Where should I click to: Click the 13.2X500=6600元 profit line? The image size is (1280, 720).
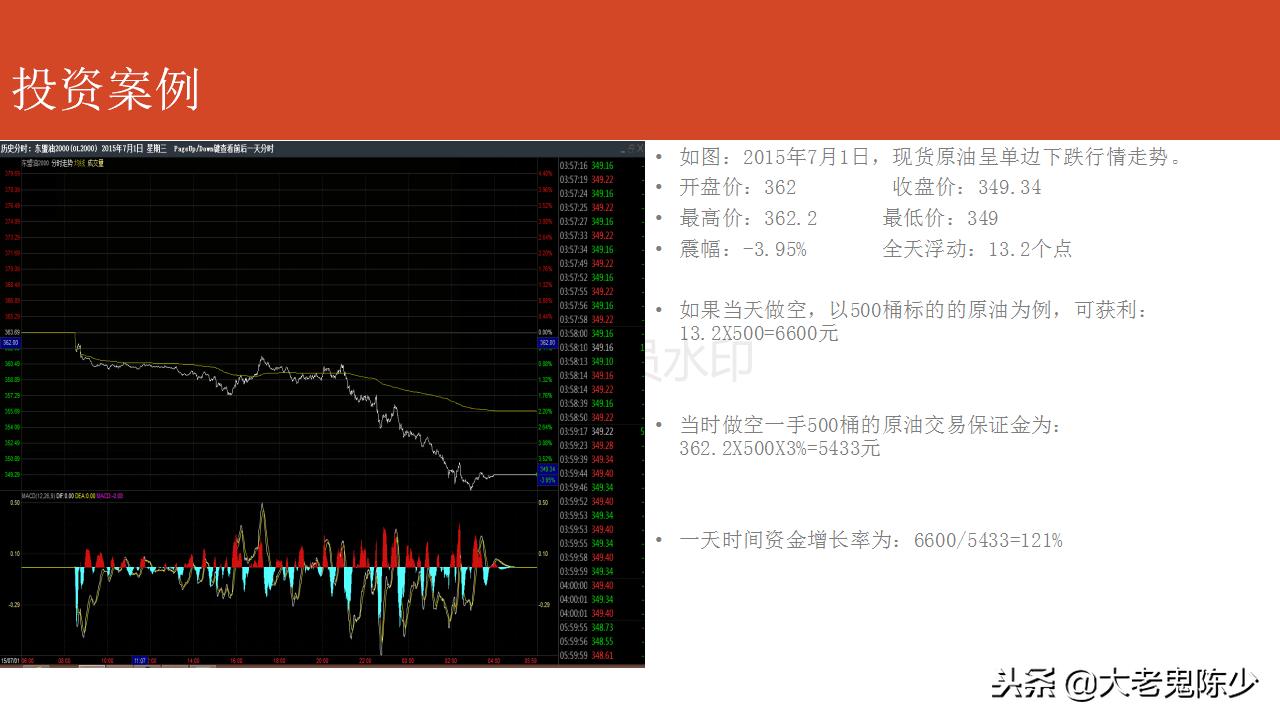pos(759,334)
